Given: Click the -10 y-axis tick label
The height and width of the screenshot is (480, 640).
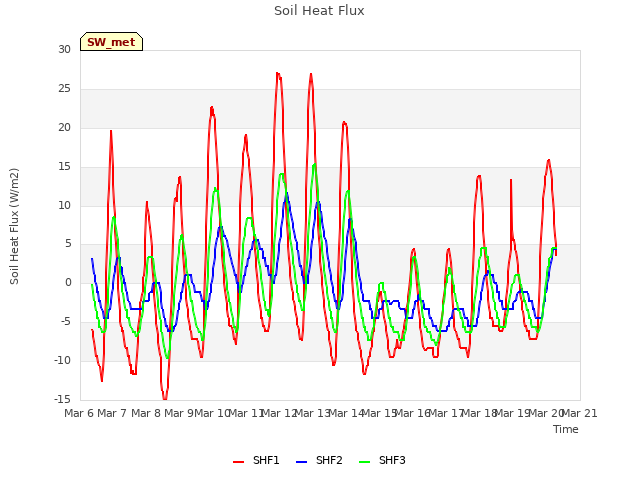Looking at the screenshot, I should (62, 360).
